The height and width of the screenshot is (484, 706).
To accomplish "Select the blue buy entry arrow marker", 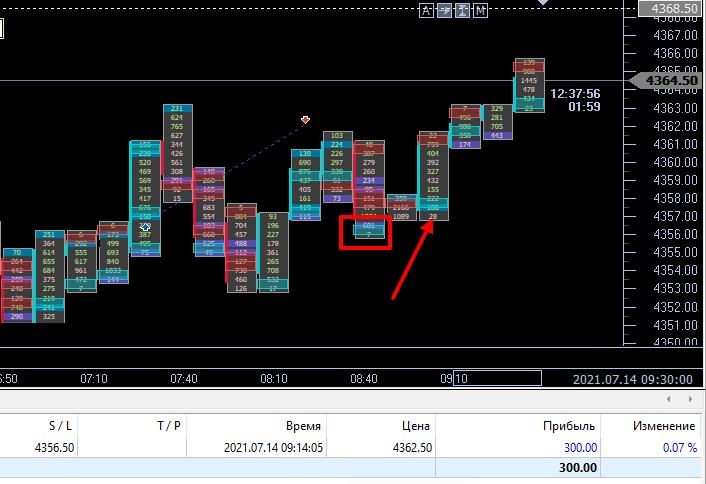I will click(145, 227).
